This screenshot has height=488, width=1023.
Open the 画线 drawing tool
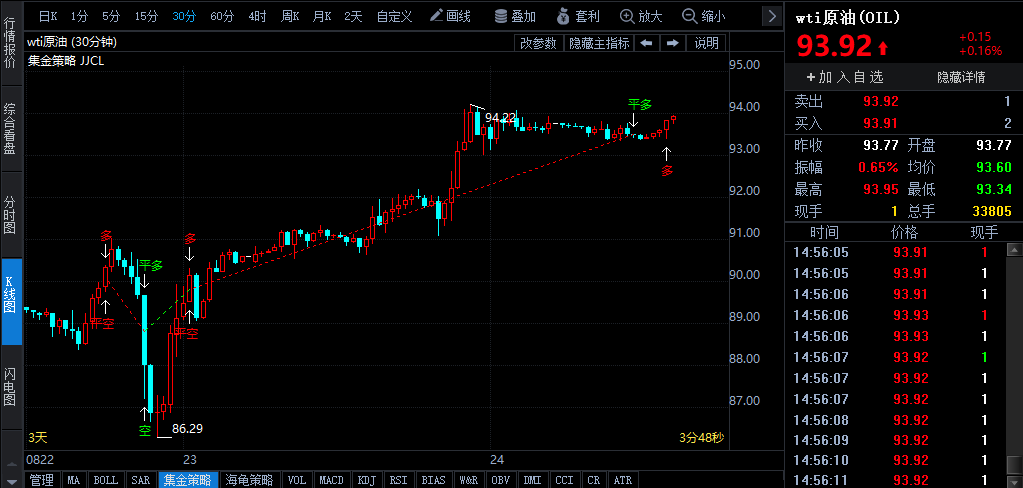click(x=451, y=16)
